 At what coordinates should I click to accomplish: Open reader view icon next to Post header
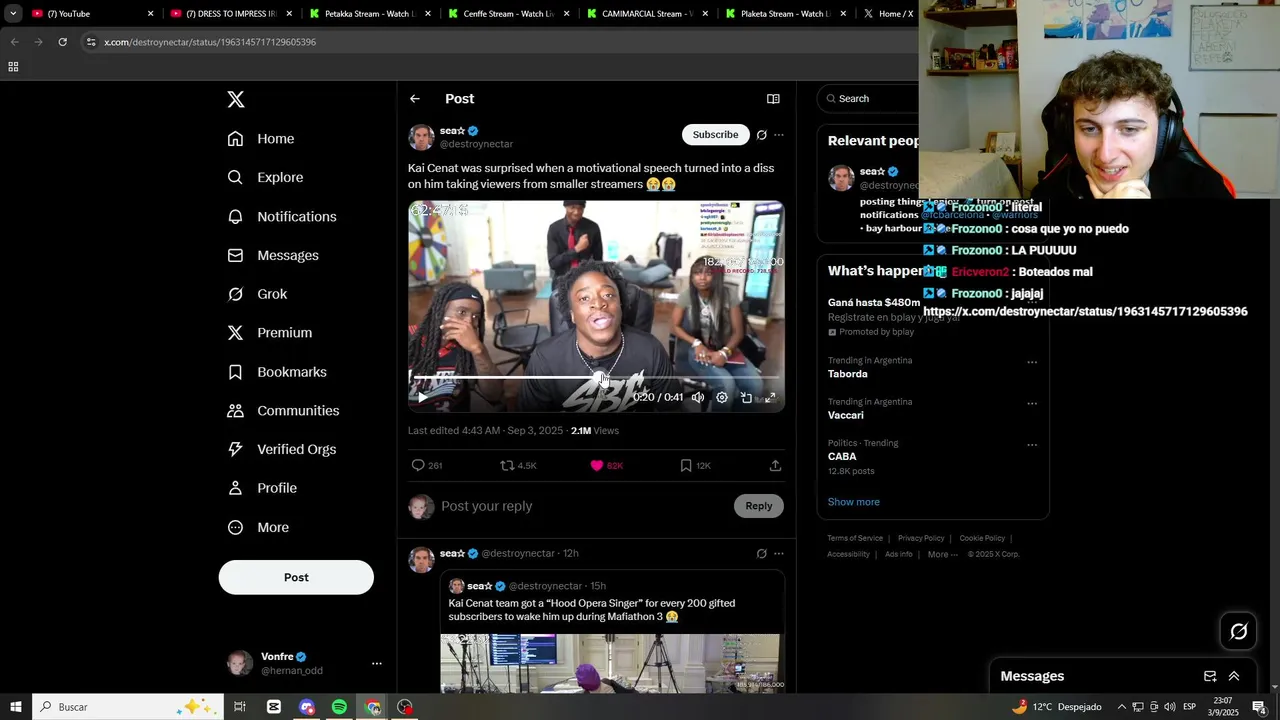coord(773,99)
